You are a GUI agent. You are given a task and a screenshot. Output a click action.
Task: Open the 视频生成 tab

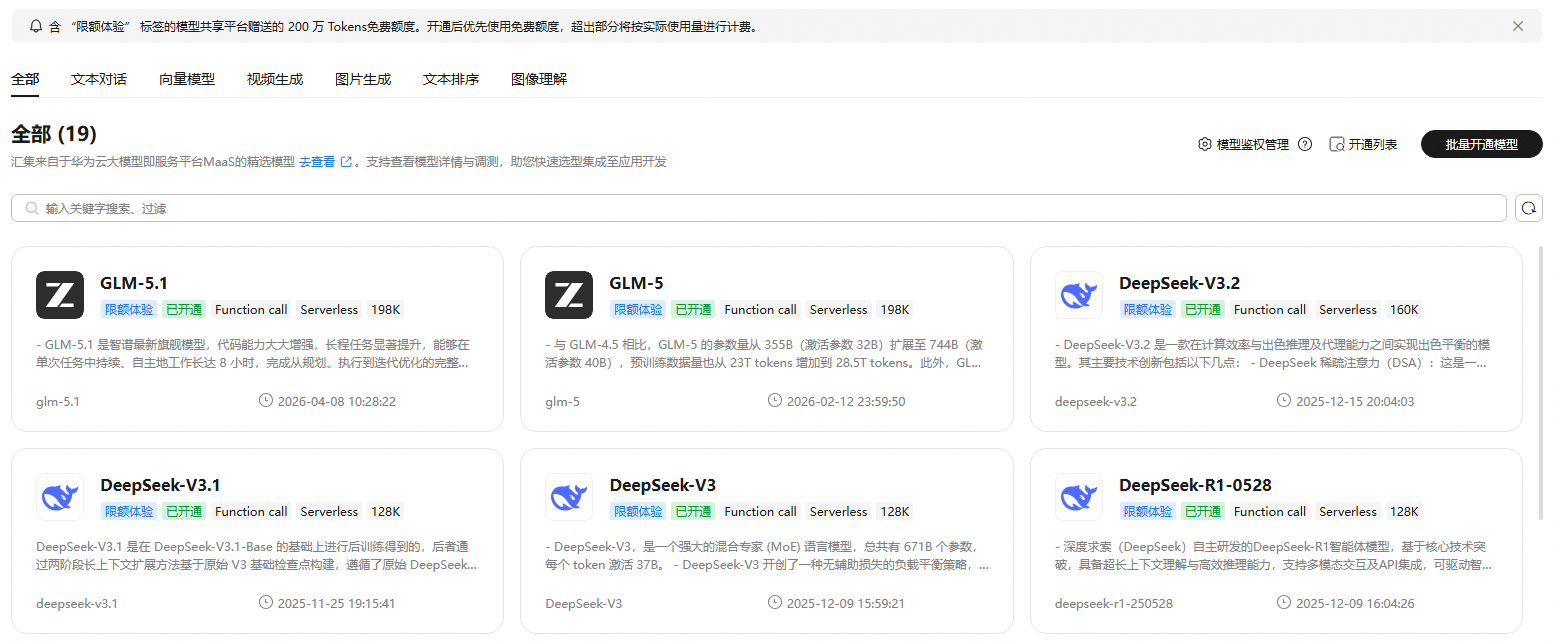[275, 79]
